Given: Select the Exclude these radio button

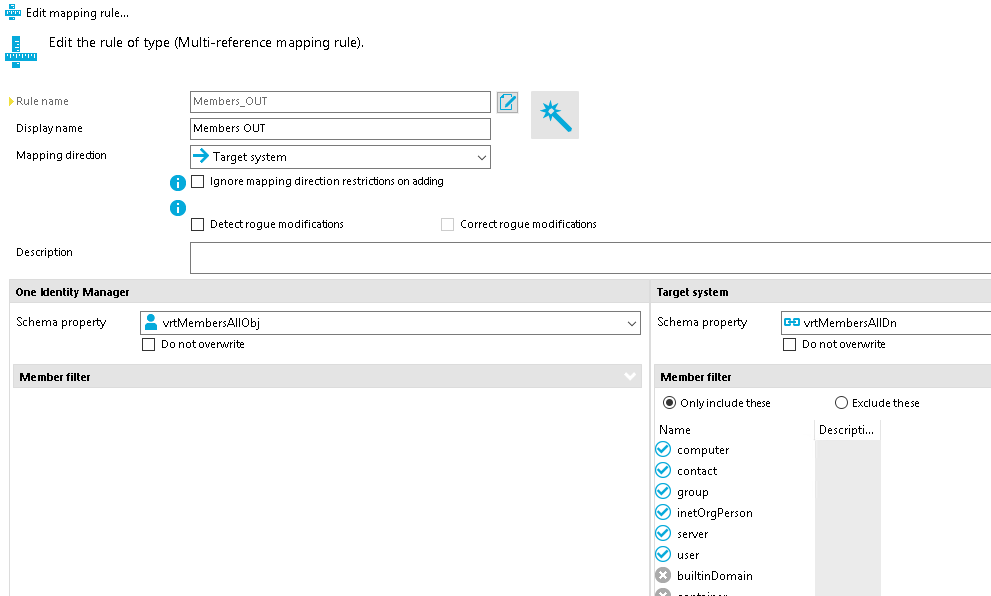Looking at the screenshot, I should 839,402.
